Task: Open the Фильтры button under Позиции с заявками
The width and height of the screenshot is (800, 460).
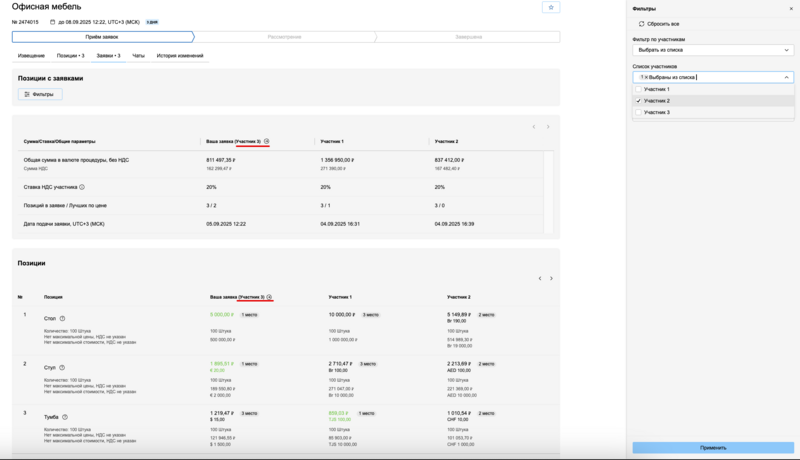Action: (x=40, y=94)
